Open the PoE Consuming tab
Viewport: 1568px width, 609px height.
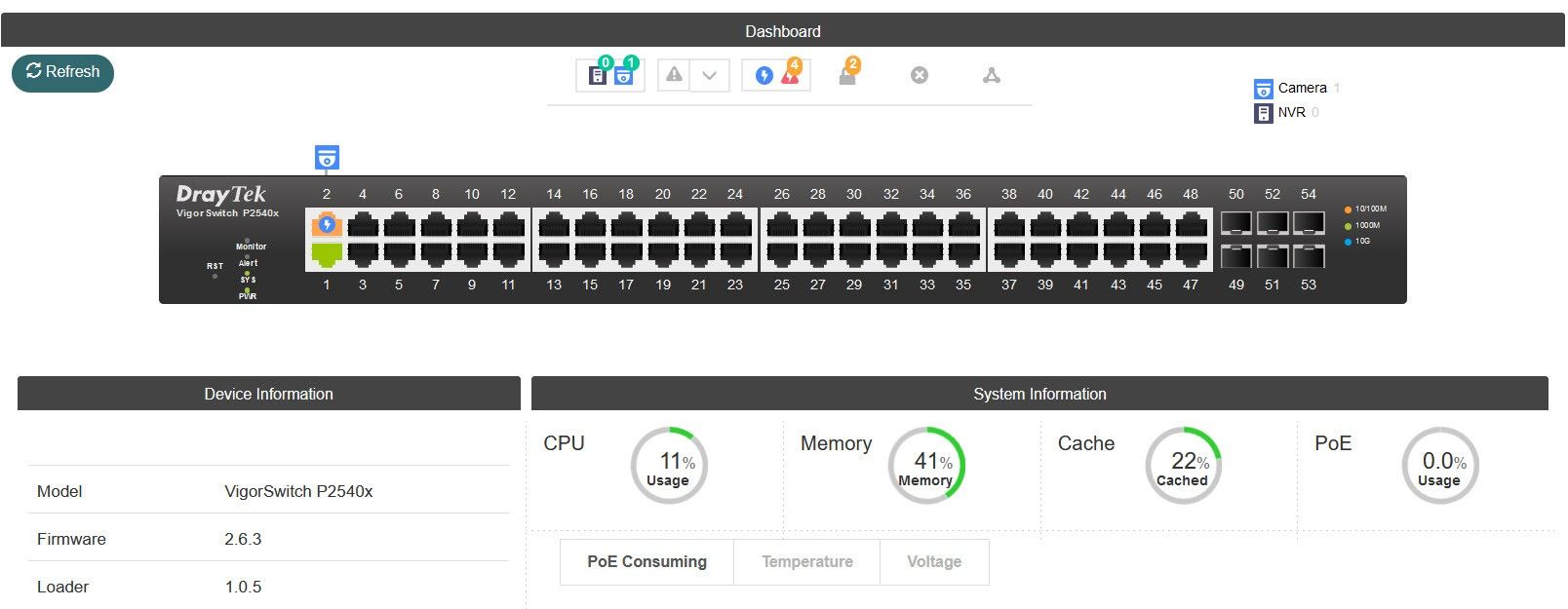647,562
